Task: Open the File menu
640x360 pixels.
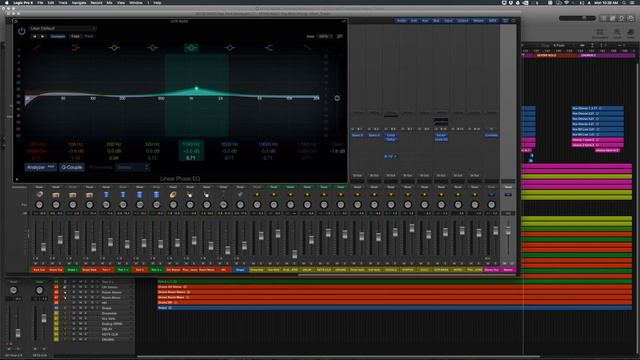Action: coord(40,2)
